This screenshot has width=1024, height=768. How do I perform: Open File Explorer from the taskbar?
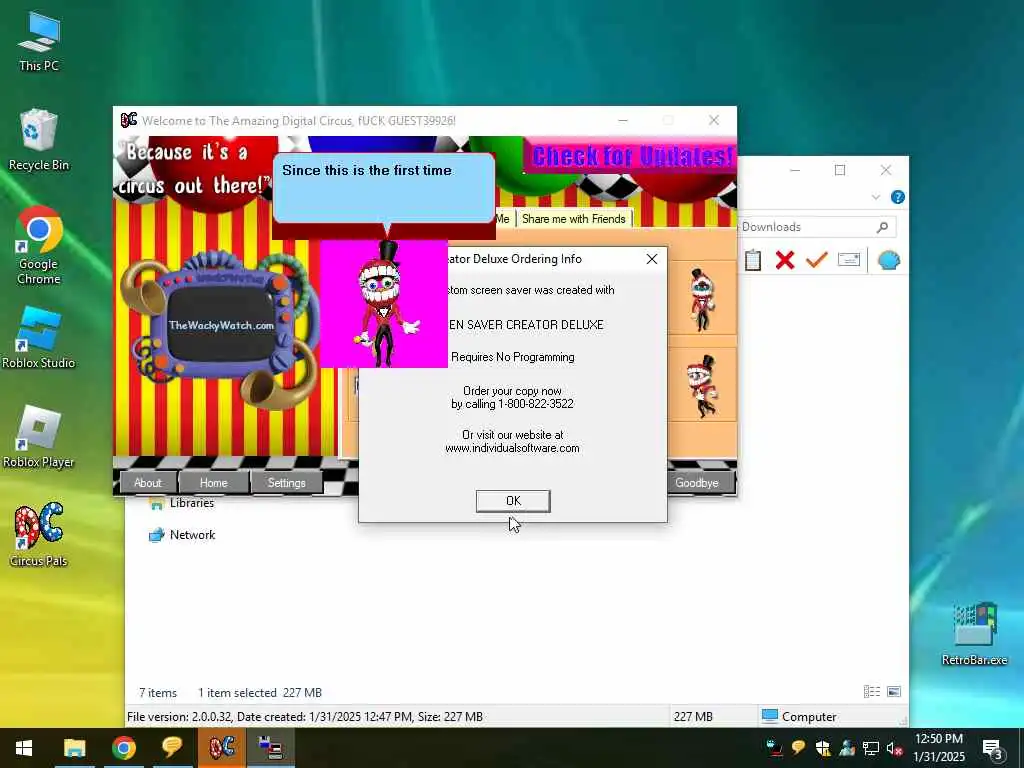[74, 748]
